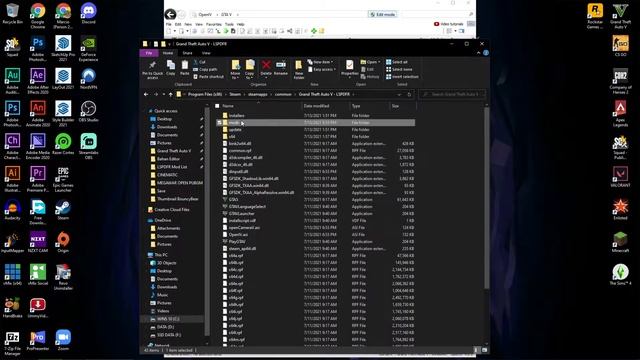Click in the Explorer search box
This screenshot has width=640, height=360.
[x=453, y=94]
